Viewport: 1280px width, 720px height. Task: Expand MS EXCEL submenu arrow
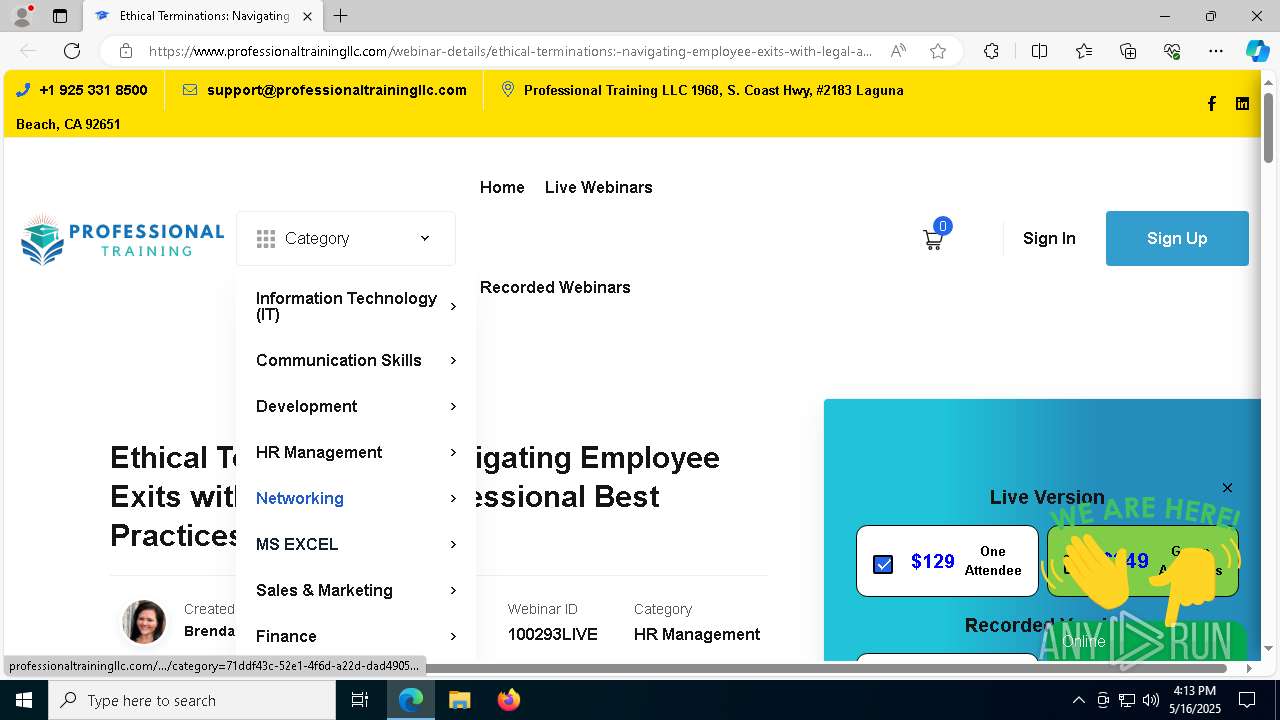coord(453,544)
